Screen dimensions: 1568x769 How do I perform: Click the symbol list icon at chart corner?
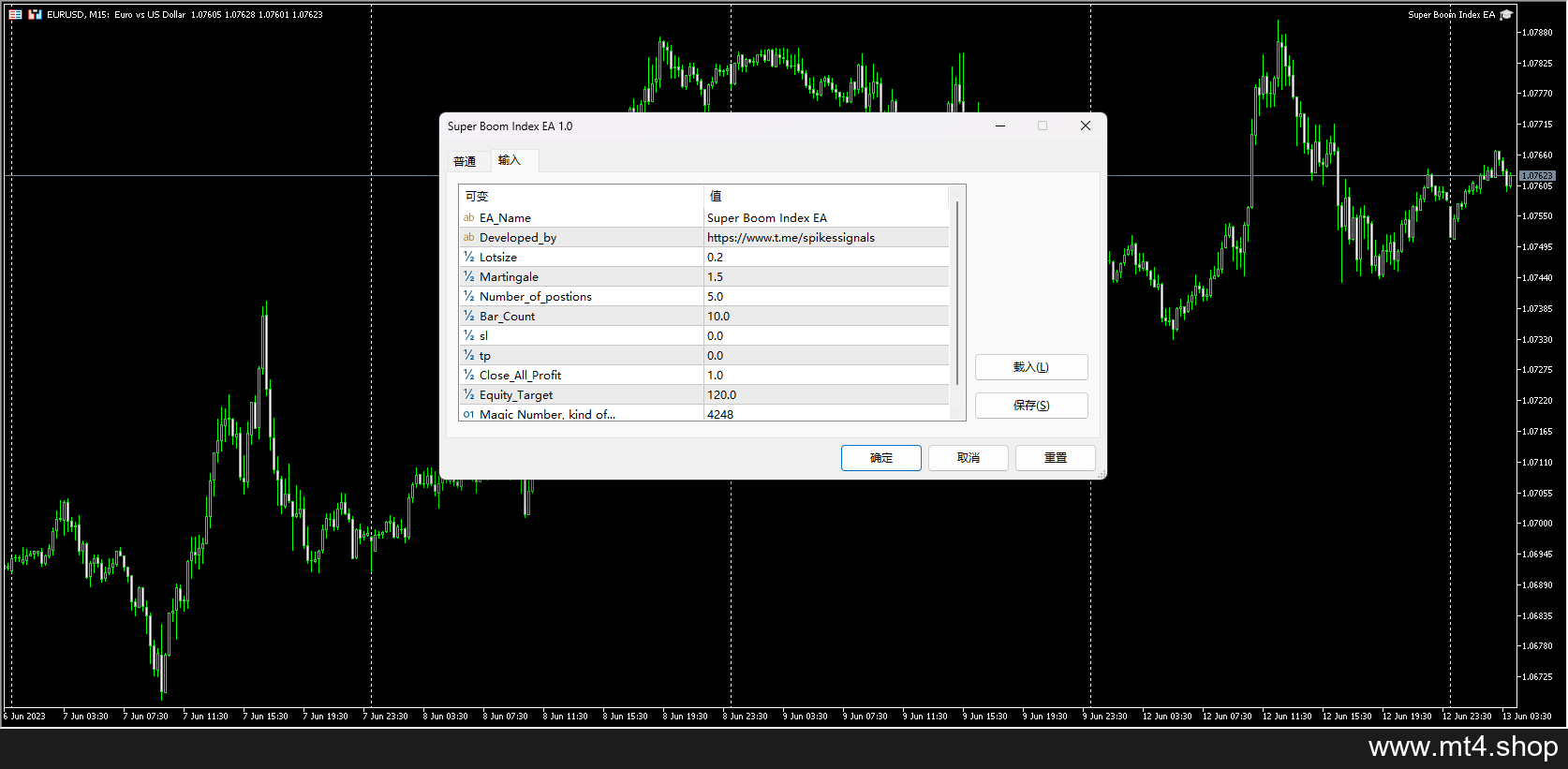(x=16, y=15)
